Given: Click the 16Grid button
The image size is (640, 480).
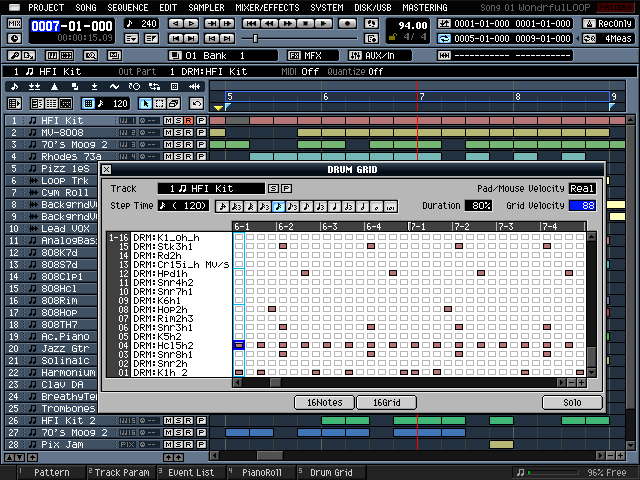Looking at the screenshot, I should pos(387,402).
